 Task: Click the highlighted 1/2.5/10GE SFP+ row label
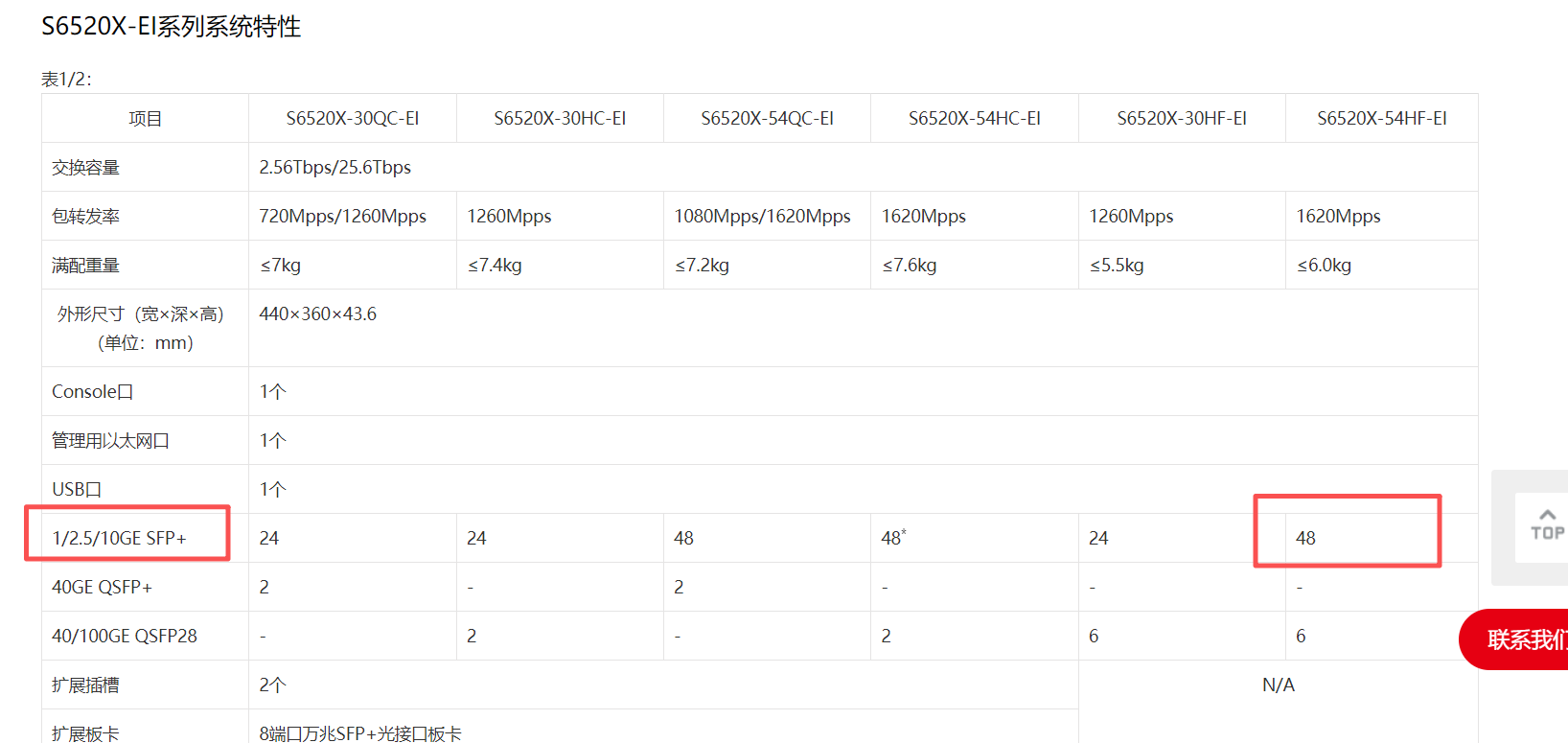pos(120,538)
